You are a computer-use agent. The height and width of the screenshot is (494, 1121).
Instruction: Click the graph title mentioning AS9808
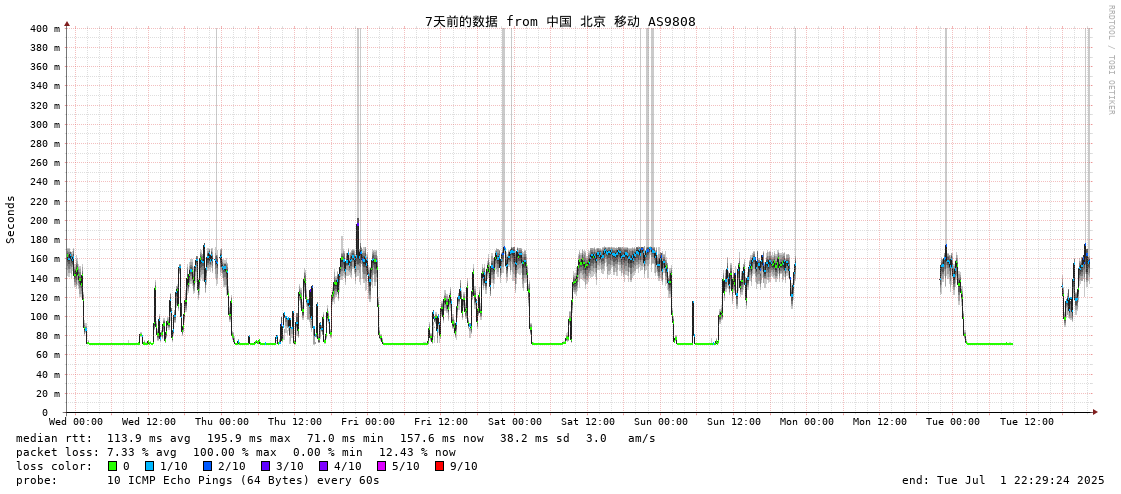click(560, 21)
